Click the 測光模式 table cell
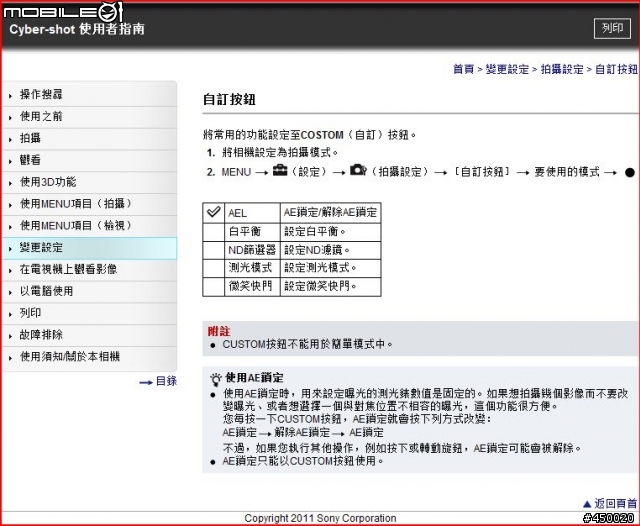This screenshot has width=640, height=526. pos(252,268)
